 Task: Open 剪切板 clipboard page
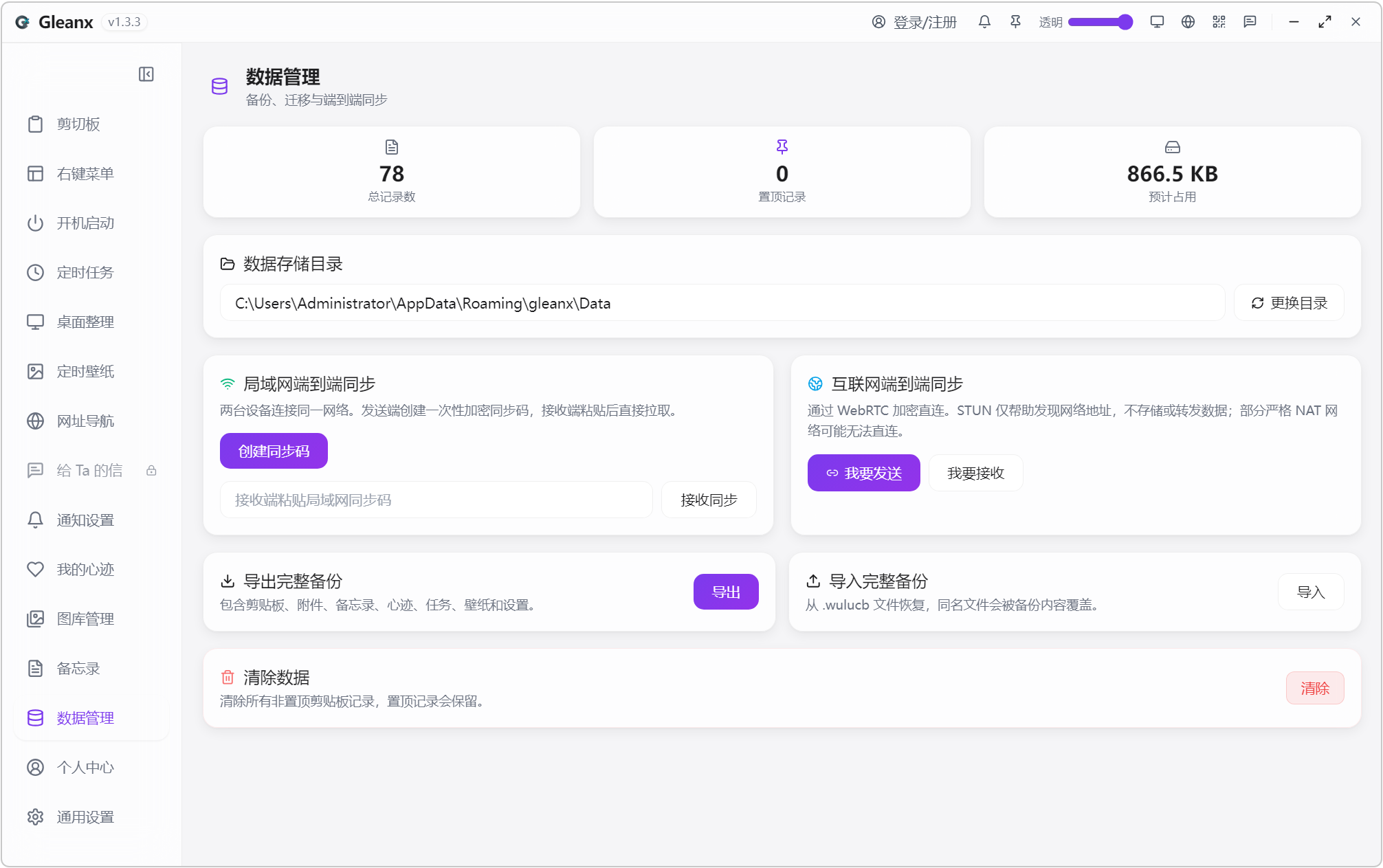click(x=92, y=124)
